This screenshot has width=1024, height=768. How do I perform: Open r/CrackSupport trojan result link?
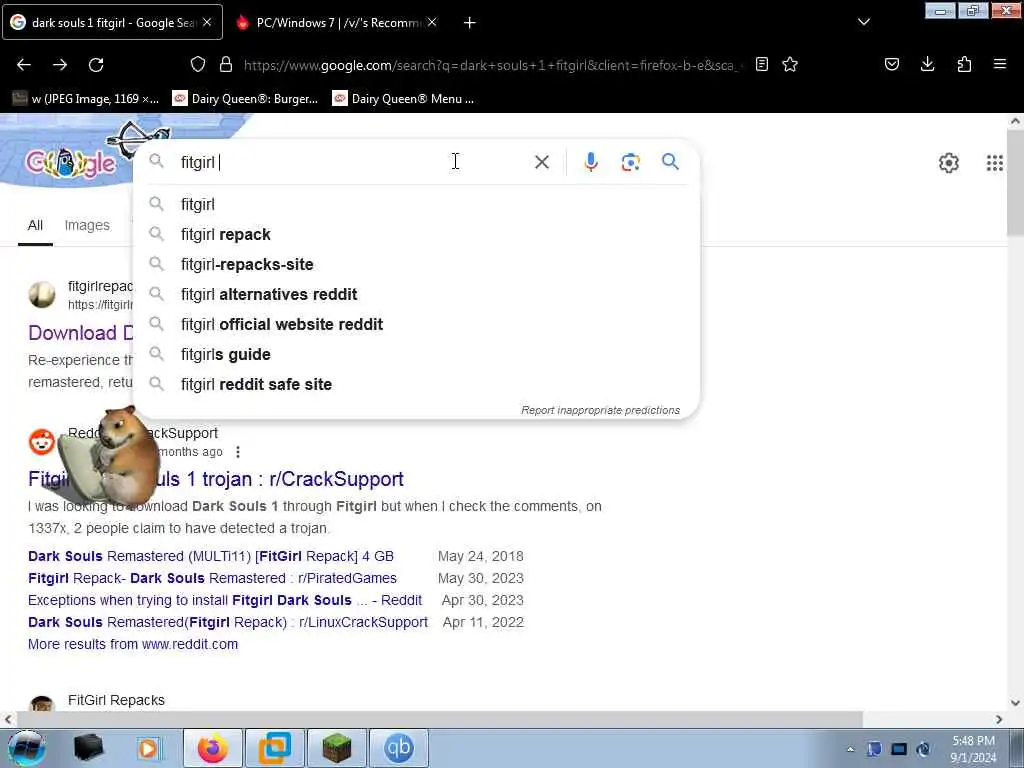(x=216, y=479)
